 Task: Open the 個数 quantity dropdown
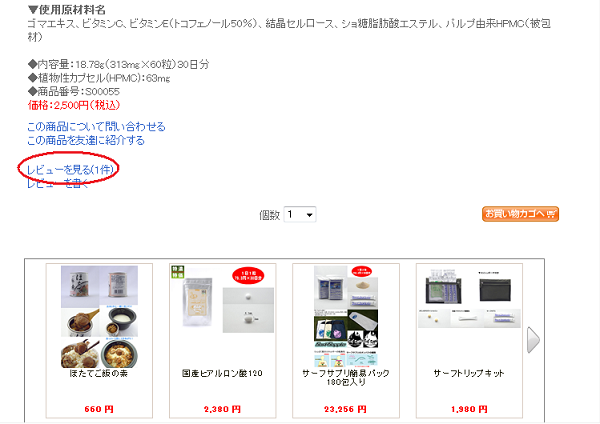coord(300,215)
